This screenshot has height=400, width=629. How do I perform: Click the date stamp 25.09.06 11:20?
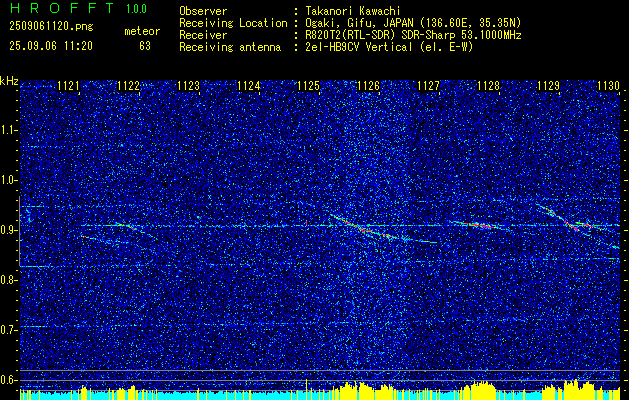[x=51, y=46]
